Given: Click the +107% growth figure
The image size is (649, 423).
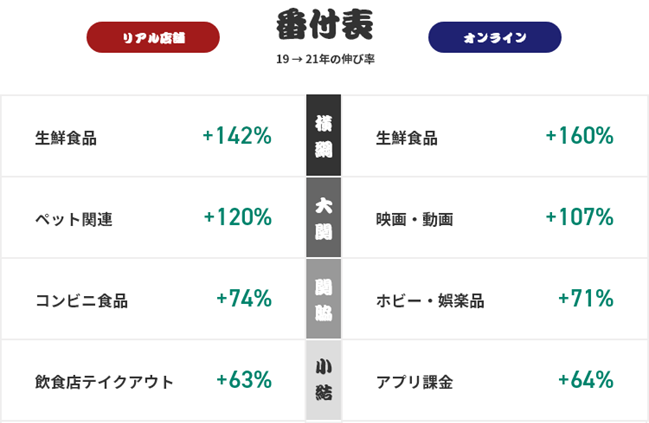Looking at the screenshot, I should [x=579, y=217].
